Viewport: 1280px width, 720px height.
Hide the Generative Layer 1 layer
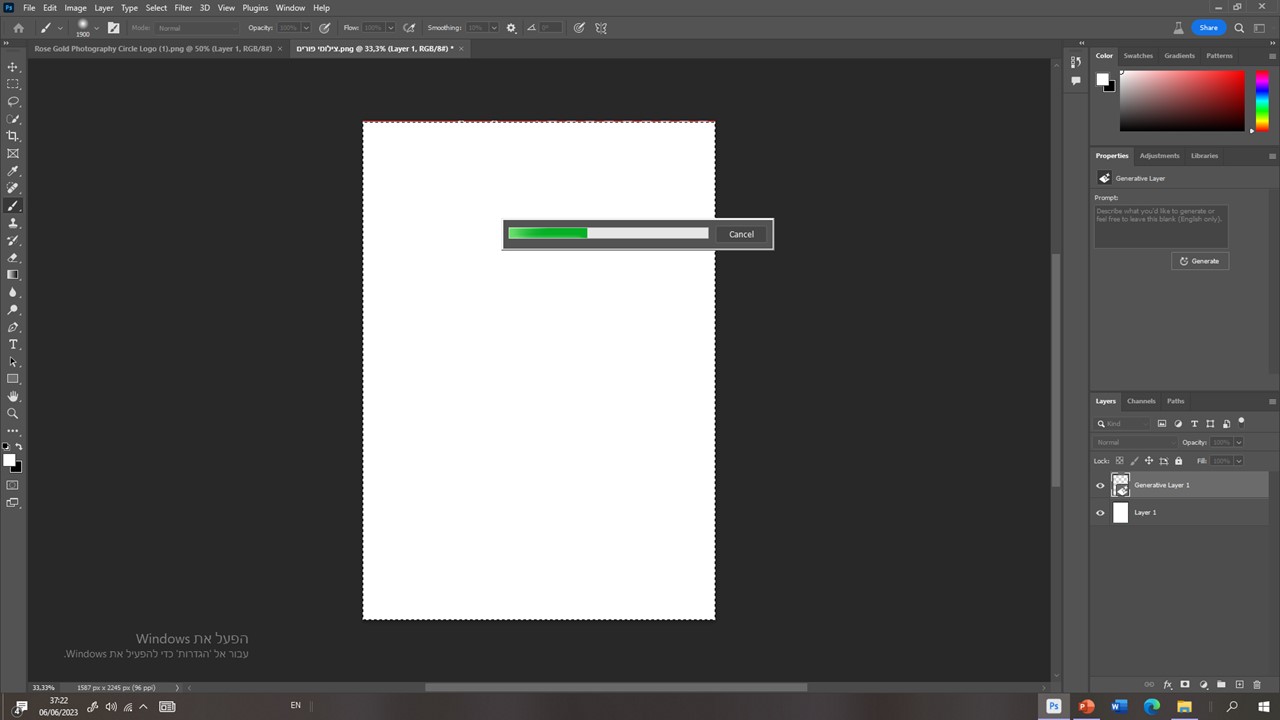[x=1100, y=486]
